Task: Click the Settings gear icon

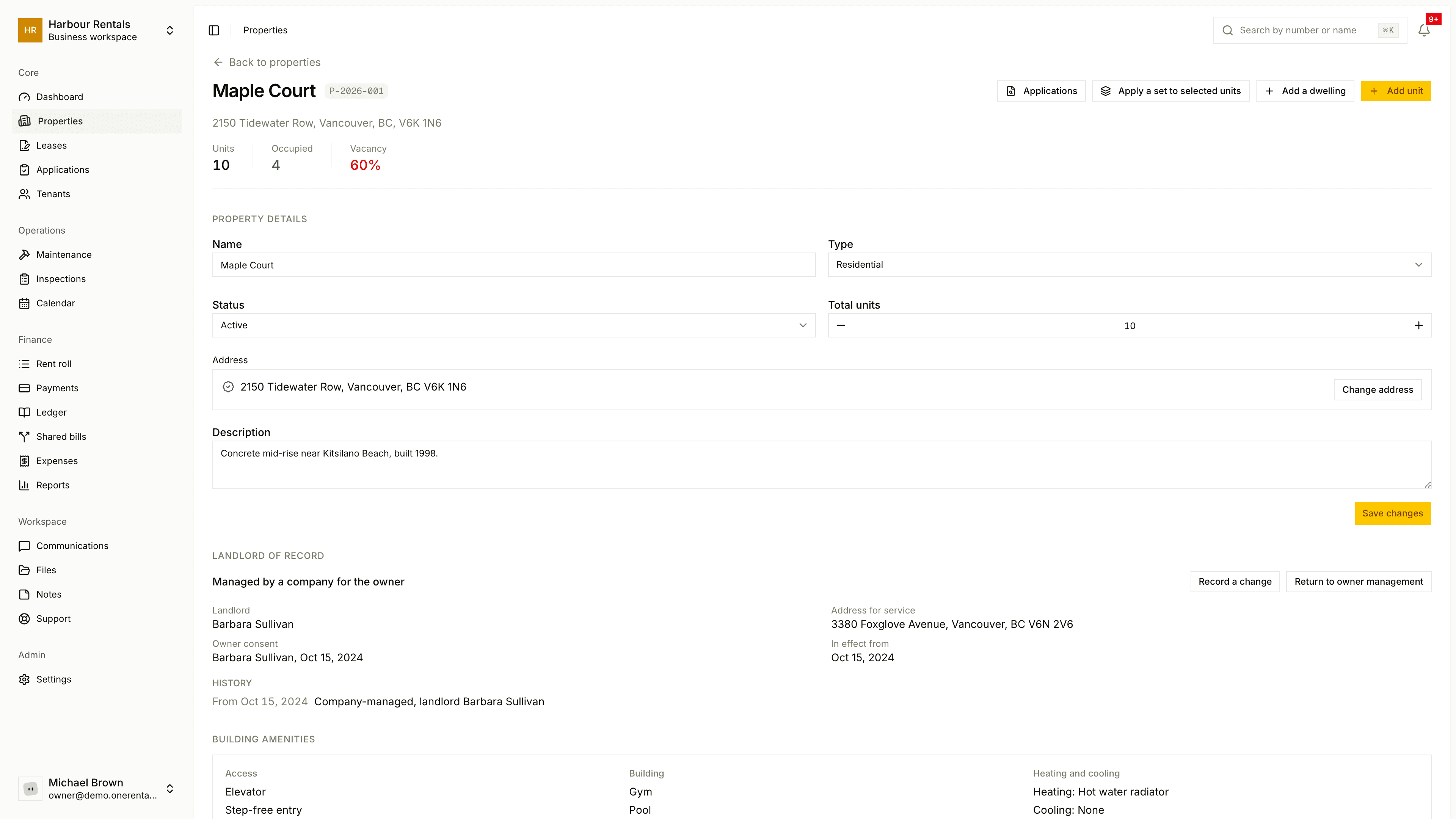Action: click(24, 679)
